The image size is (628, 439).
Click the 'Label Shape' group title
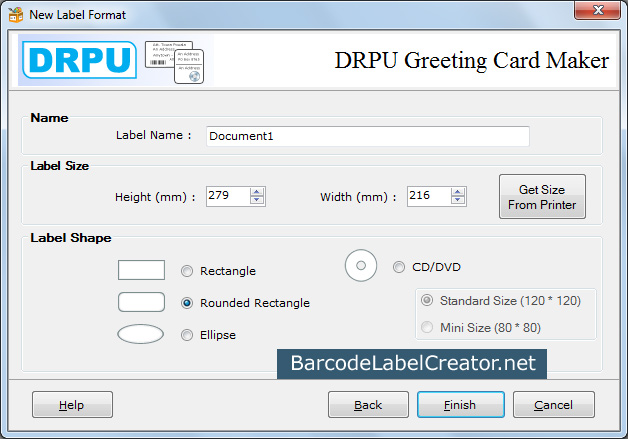coord(71,238)
